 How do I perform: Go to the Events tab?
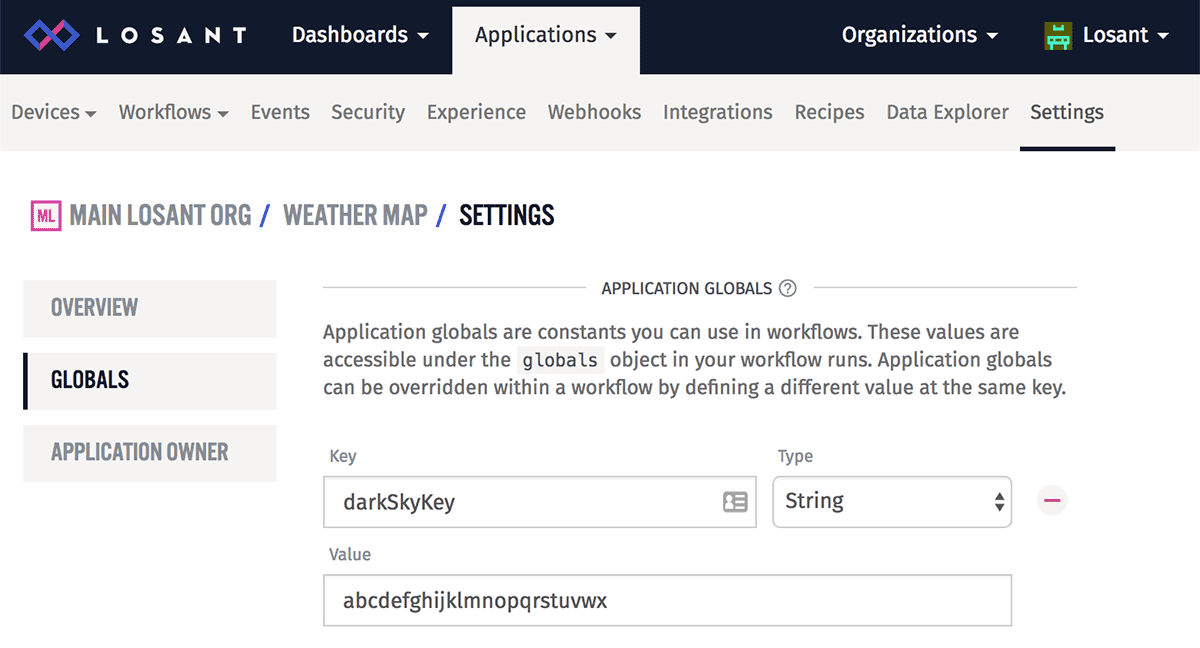tap(280, 112)
